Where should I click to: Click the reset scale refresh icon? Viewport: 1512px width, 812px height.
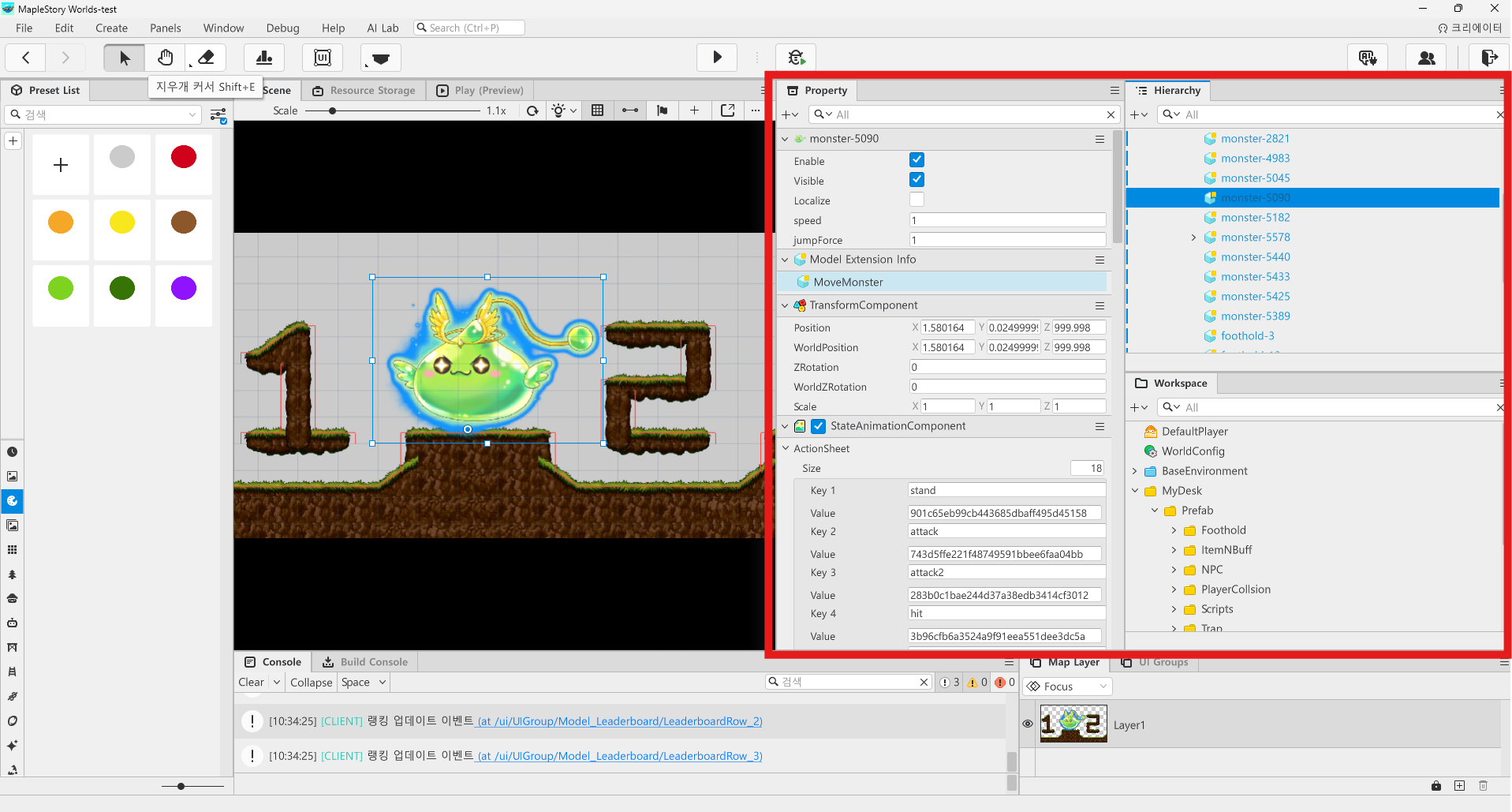coord(532,110)
